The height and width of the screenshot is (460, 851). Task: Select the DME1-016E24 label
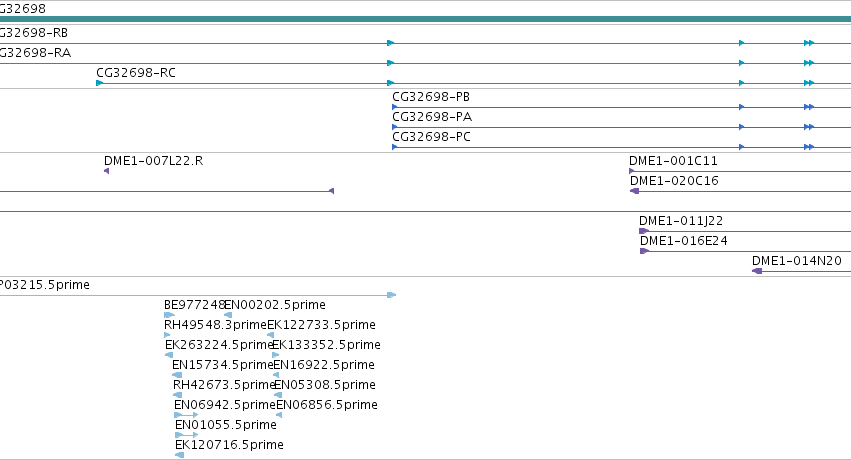click(x=684, y=241)
